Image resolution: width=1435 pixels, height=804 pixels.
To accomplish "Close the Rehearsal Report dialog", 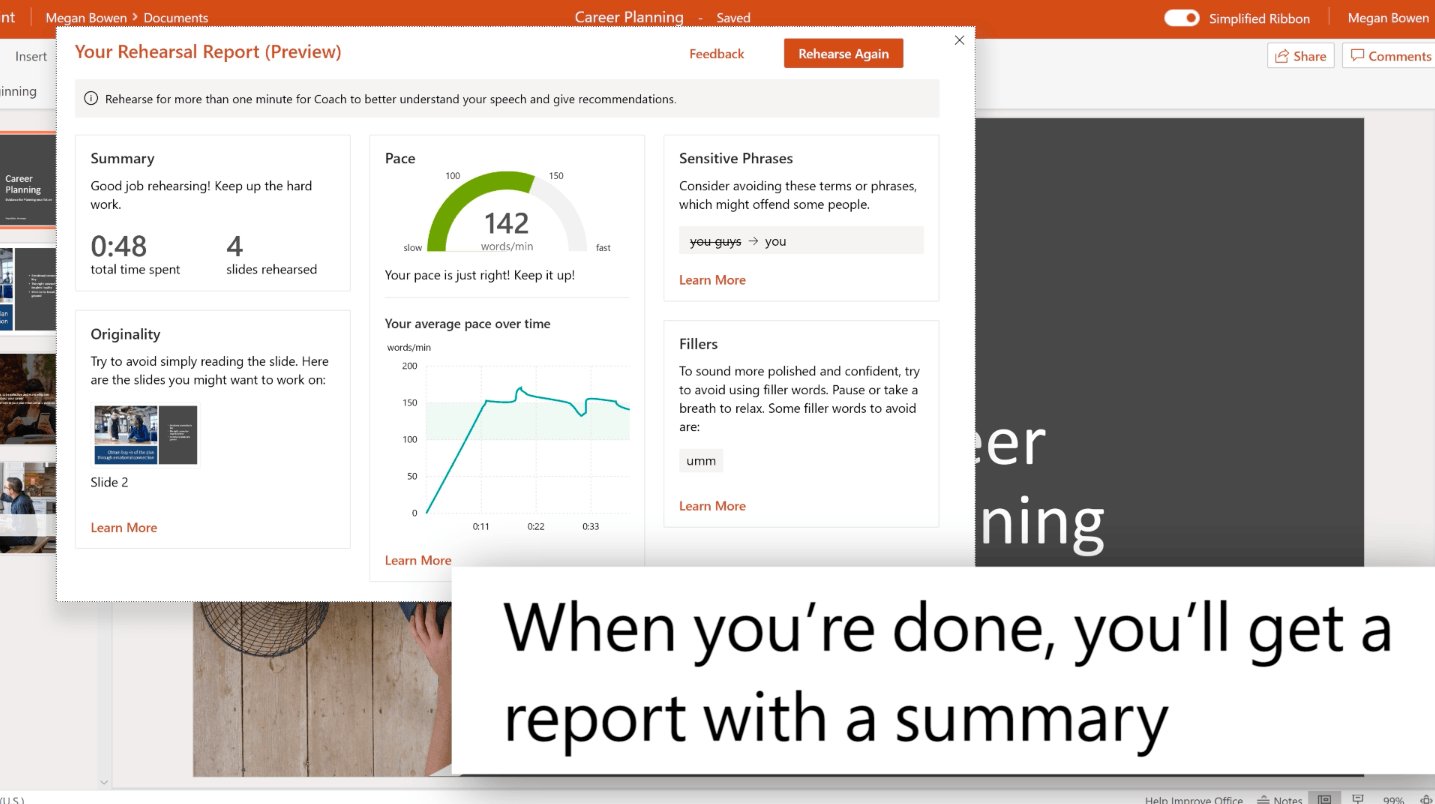I will 959,41.
